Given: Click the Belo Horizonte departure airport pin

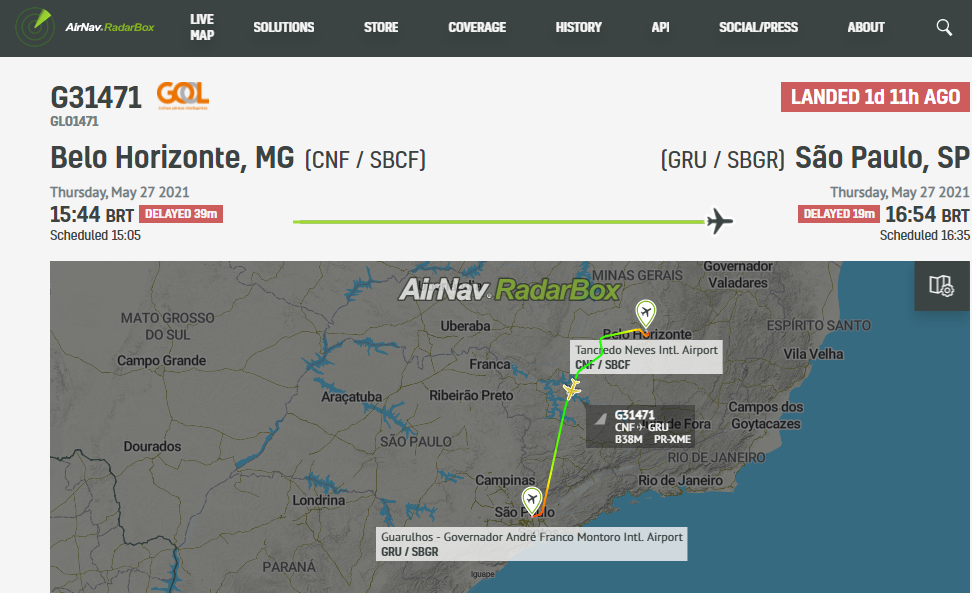Looking at the screenshot, I should (646, 314).
